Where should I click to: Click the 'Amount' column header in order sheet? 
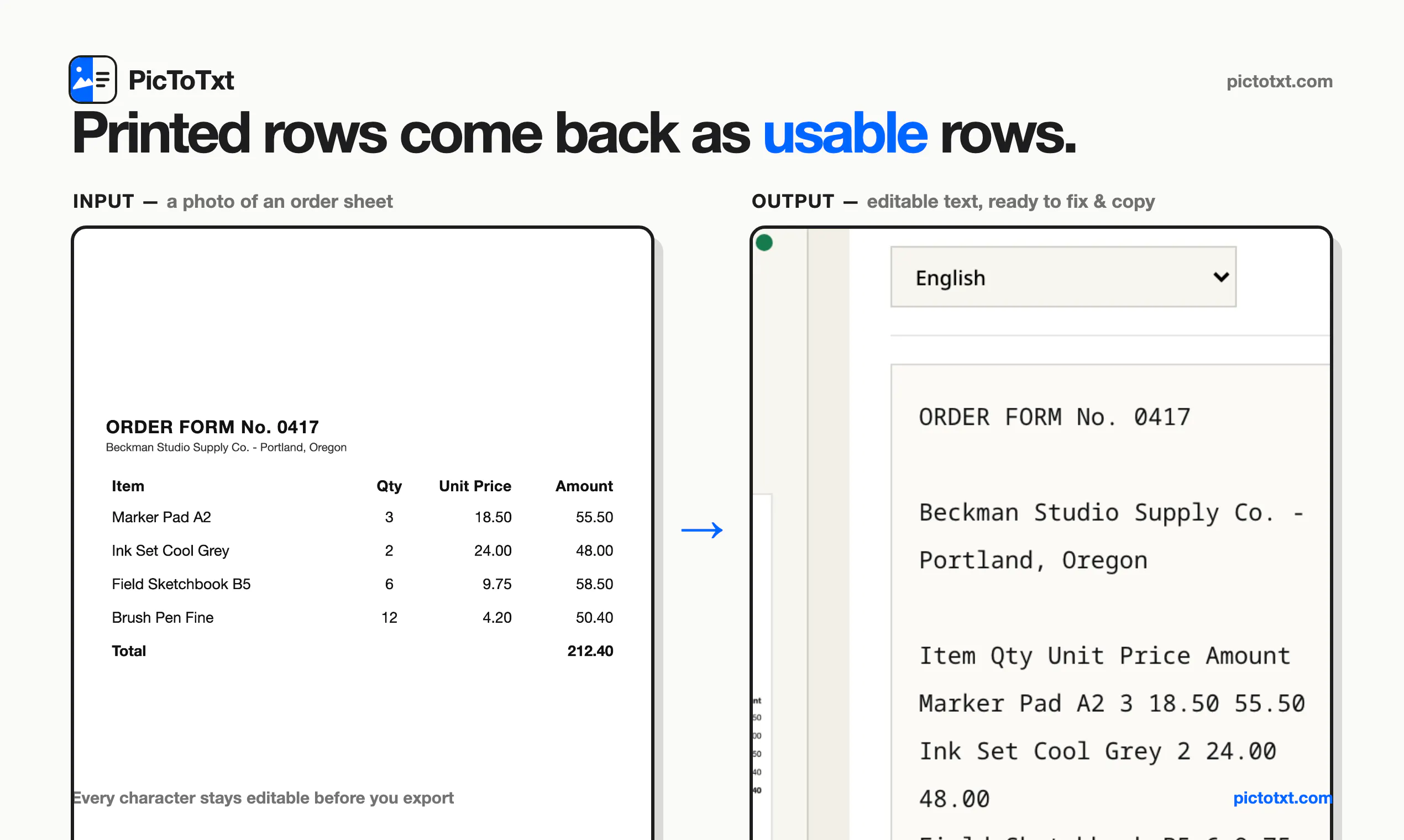pyautogui.click(x=584, y=486)
